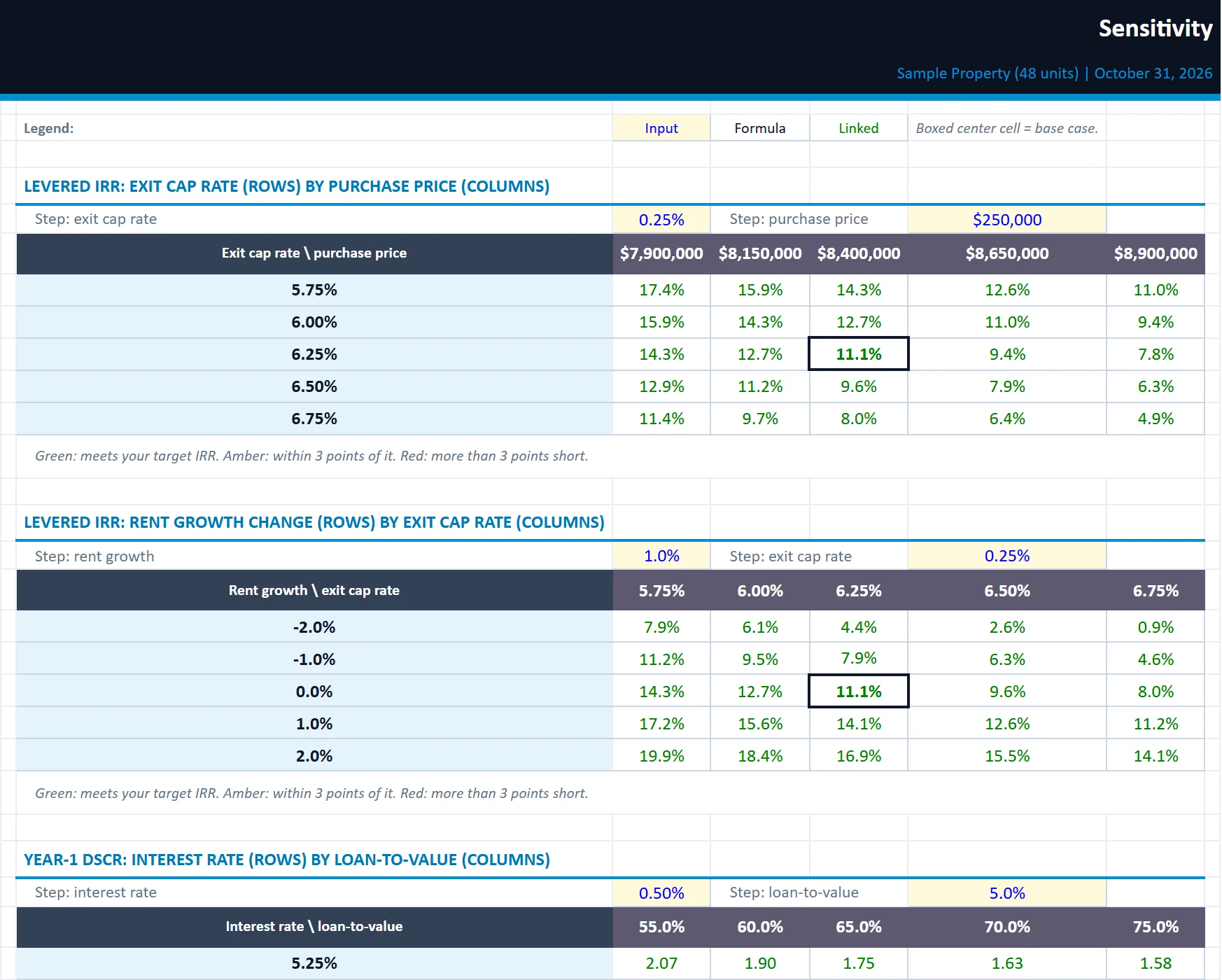Viewport: 1222px width, 980px height.
Task: Select the 'Step: loan-to-value' label
Action: [x=794, y=892]
